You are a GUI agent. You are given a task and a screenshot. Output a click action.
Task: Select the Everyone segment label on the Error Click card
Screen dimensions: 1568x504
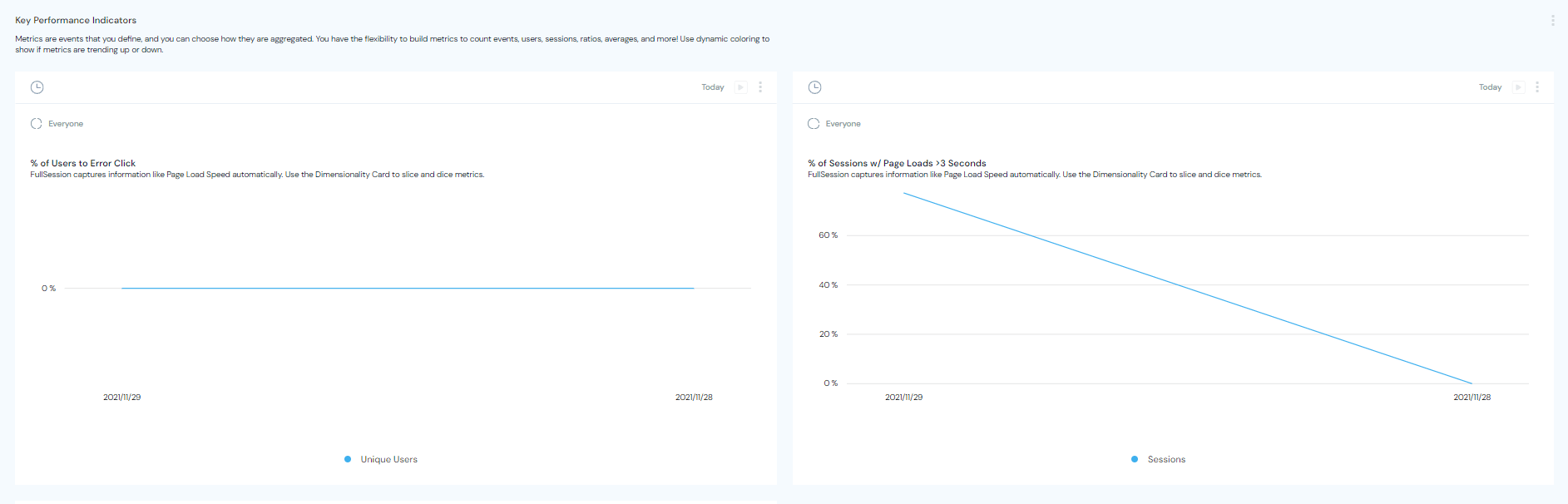click(x=66, y=124)
